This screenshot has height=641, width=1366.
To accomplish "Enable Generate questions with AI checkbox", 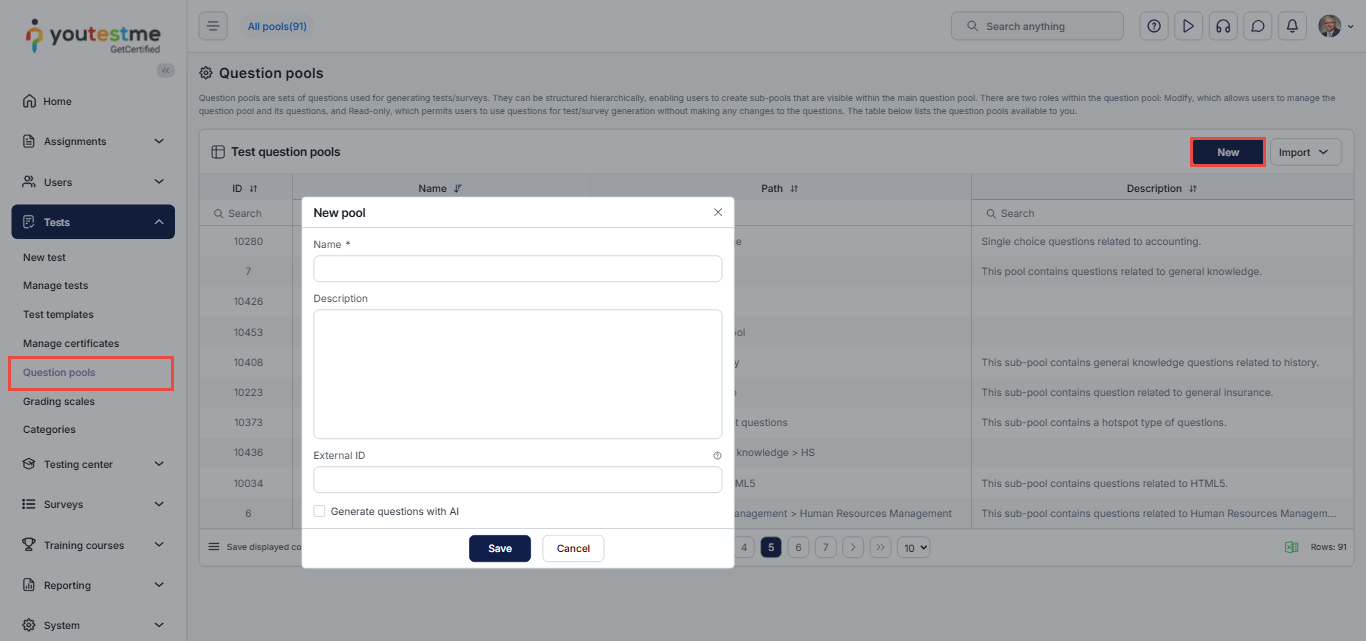I will pos(319,511).
